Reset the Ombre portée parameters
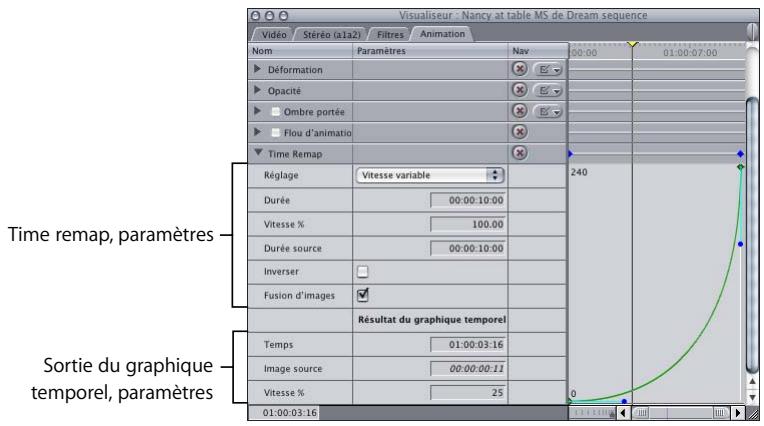The width and height of the screenshot is (764, 426). (x=519, y=111)
